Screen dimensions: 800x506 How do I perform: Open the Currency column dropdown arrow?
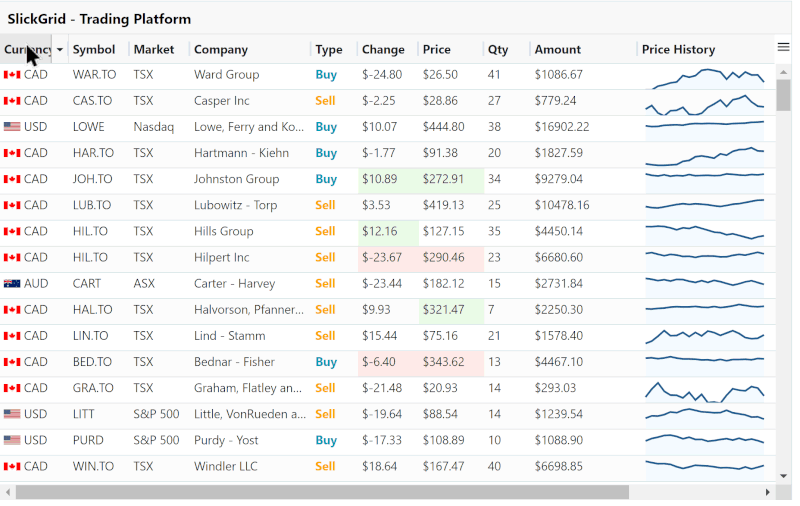[x=60, y=49]
